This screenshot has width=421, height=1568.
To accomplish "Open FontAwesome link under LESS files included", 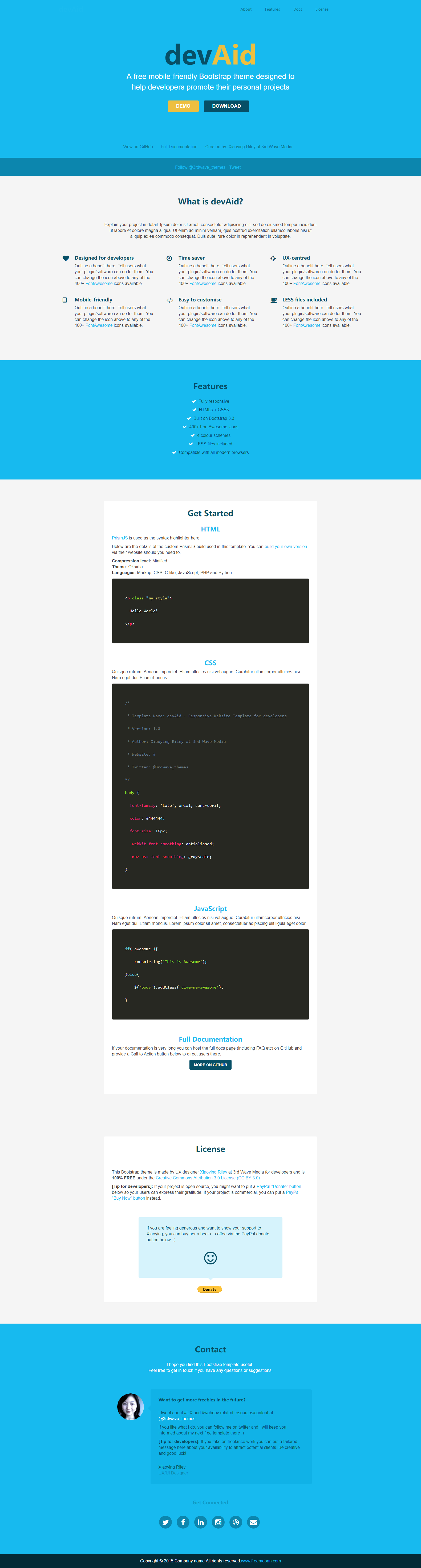I will click(307, 326).
